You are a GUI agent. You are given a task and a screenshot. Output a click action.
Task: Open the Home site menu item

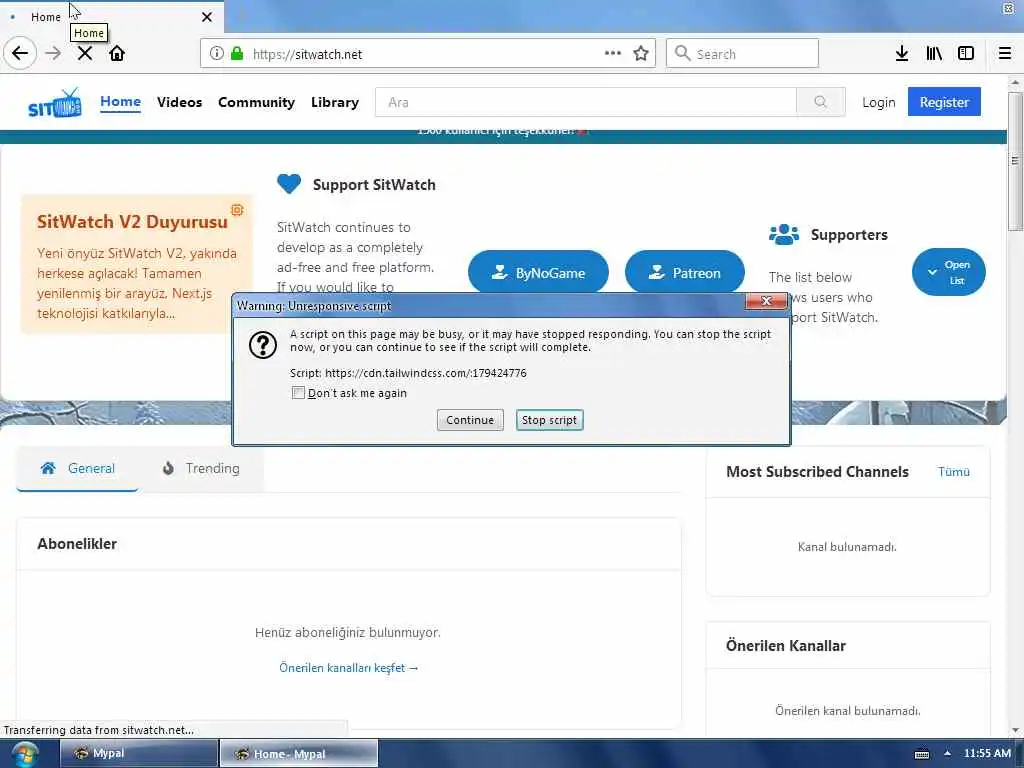tap(120, 102)
